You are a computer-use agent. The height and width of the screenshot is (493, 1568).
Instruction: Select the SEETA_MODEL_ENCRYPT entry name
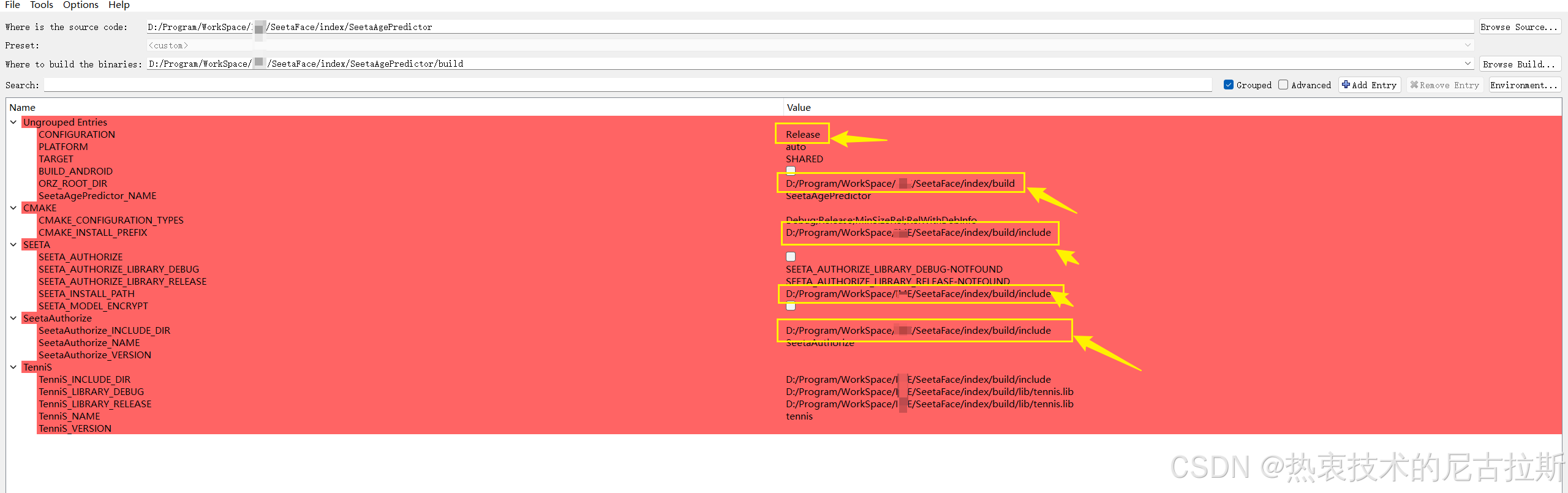click(93, 306)
